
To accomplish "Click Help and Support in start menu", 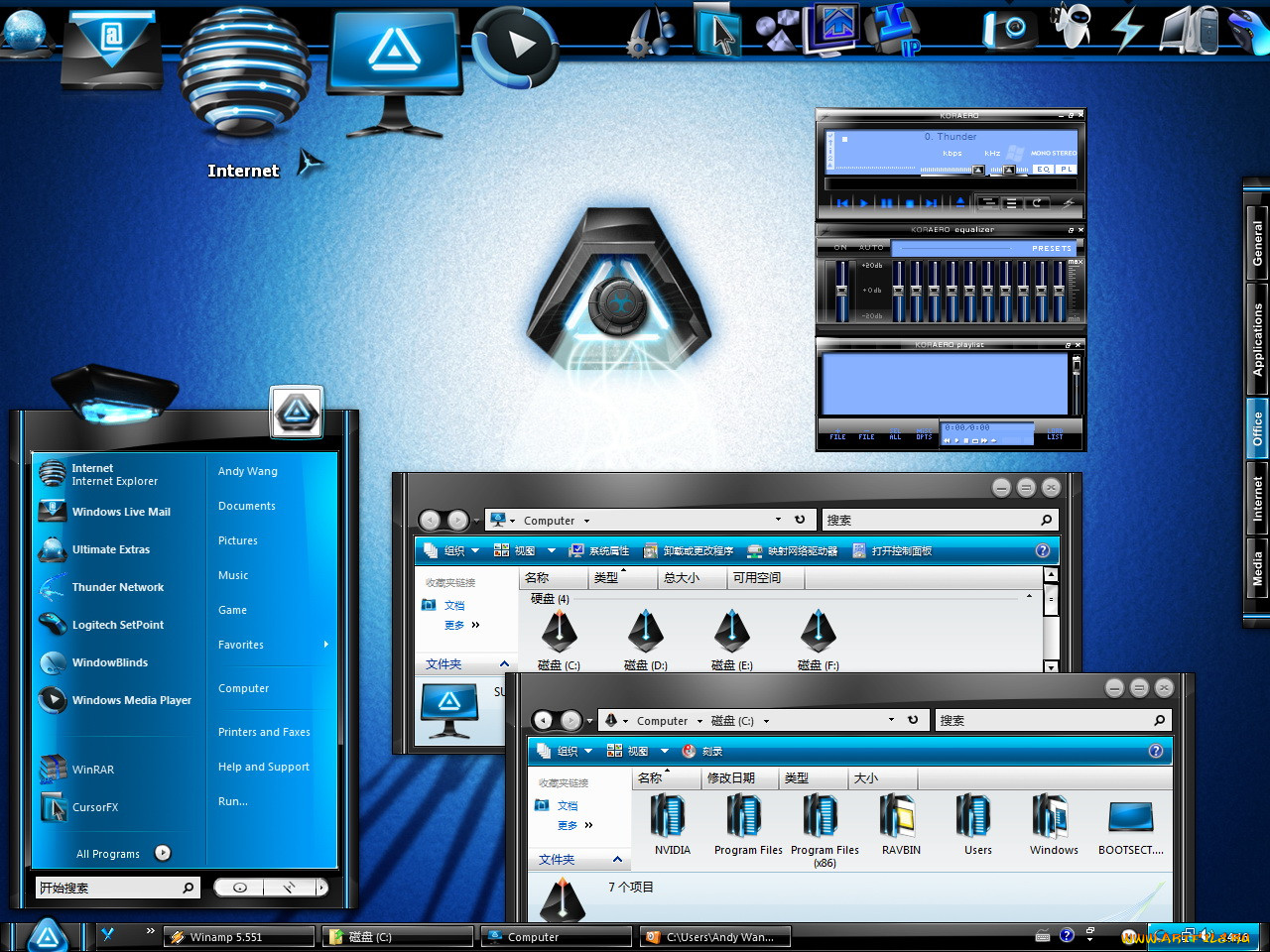I will click(x=264, y=767).
